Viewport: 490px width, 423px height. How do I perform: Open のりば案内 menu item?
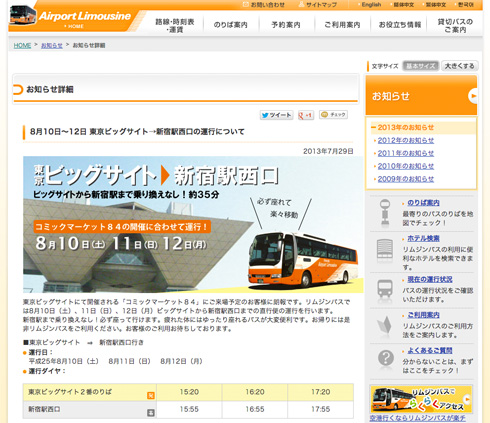pyautogui.click(x=230, y=25)
